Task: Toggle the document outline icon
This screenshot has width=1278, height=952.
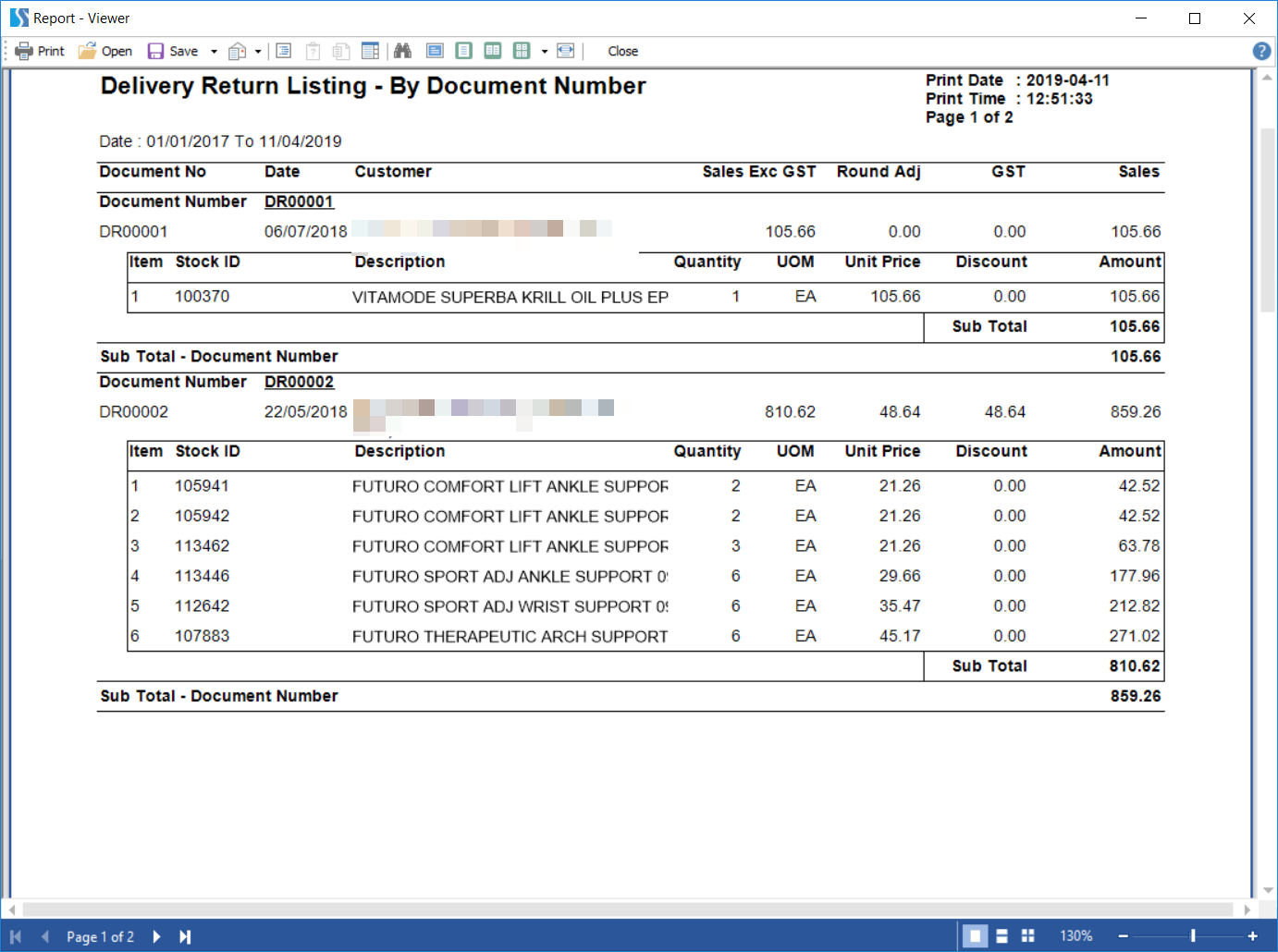Action: click(x=284, y=51)
